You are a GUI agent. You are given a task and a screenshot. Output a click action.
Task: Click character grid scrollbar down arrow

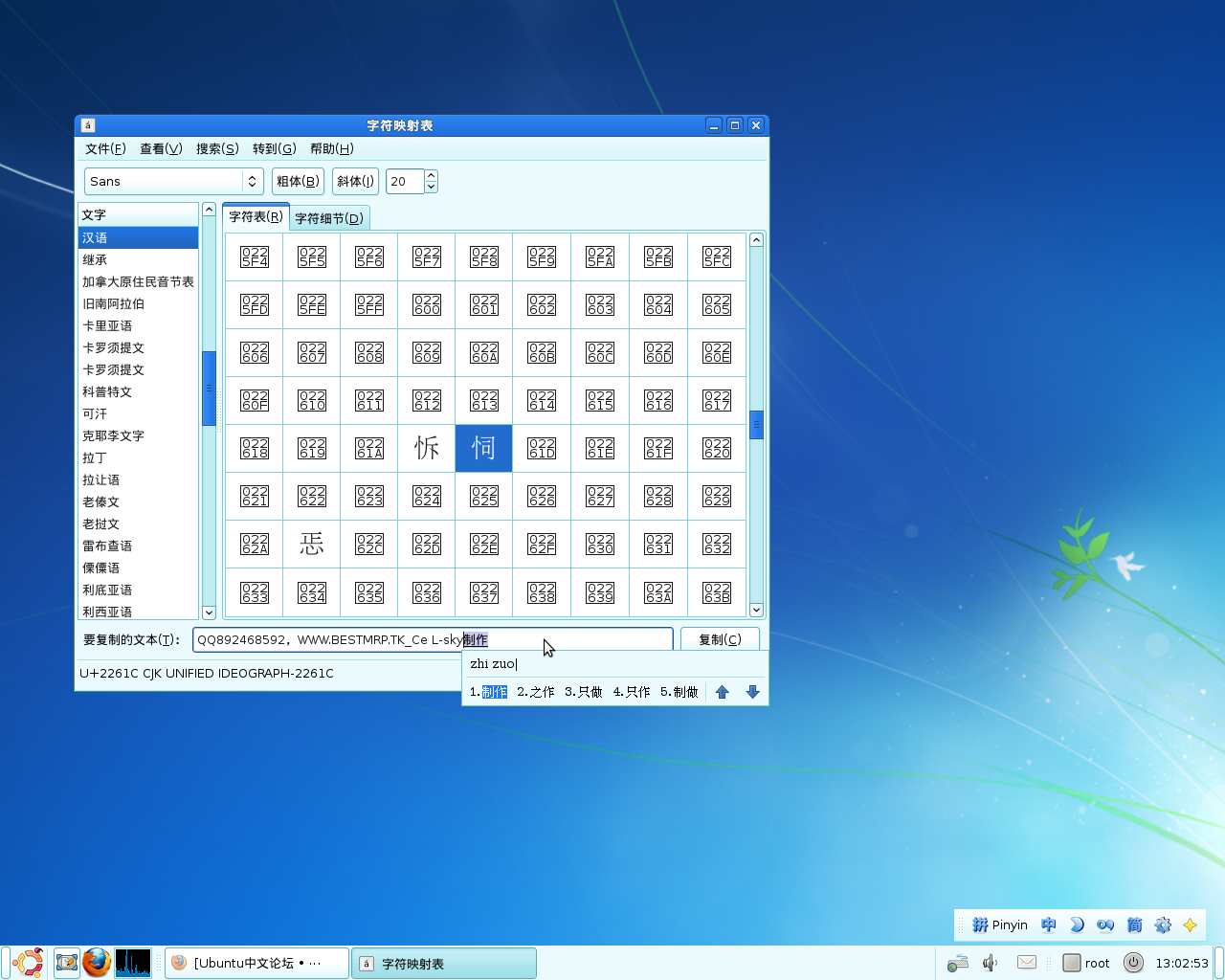click(756, 610)
